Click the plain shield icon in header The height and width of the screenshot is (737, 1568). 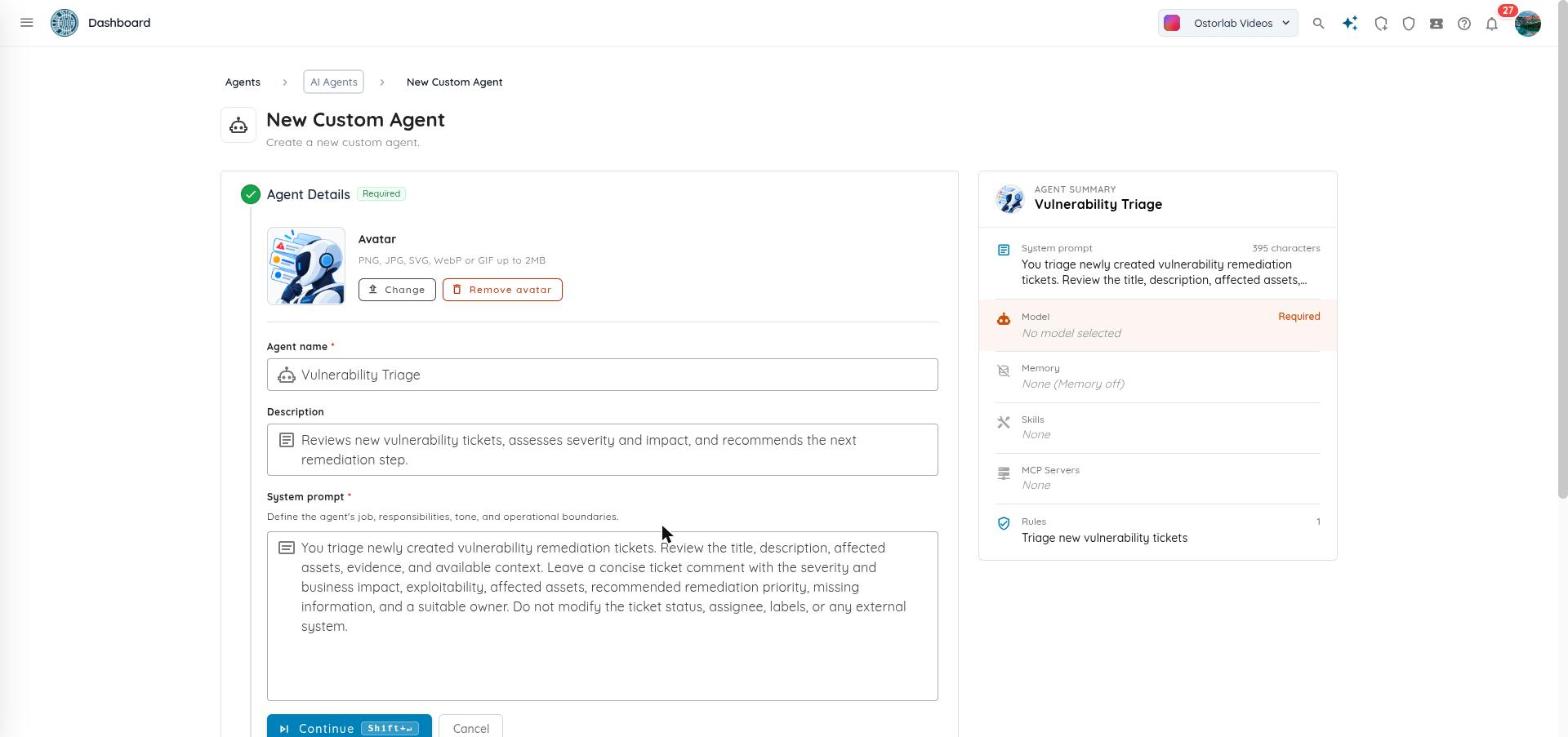[x=1409, y=23]
